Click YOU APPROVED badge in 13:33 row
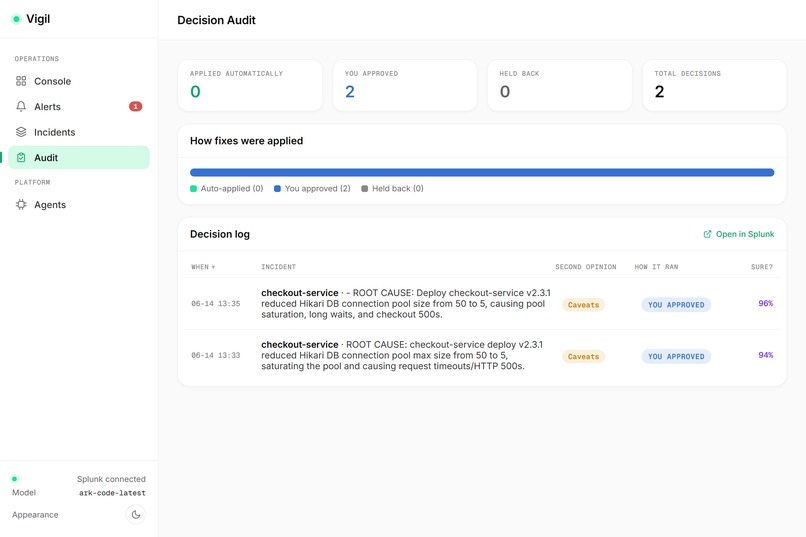Viewport: 806px width, 537px height. coord(676,357)
